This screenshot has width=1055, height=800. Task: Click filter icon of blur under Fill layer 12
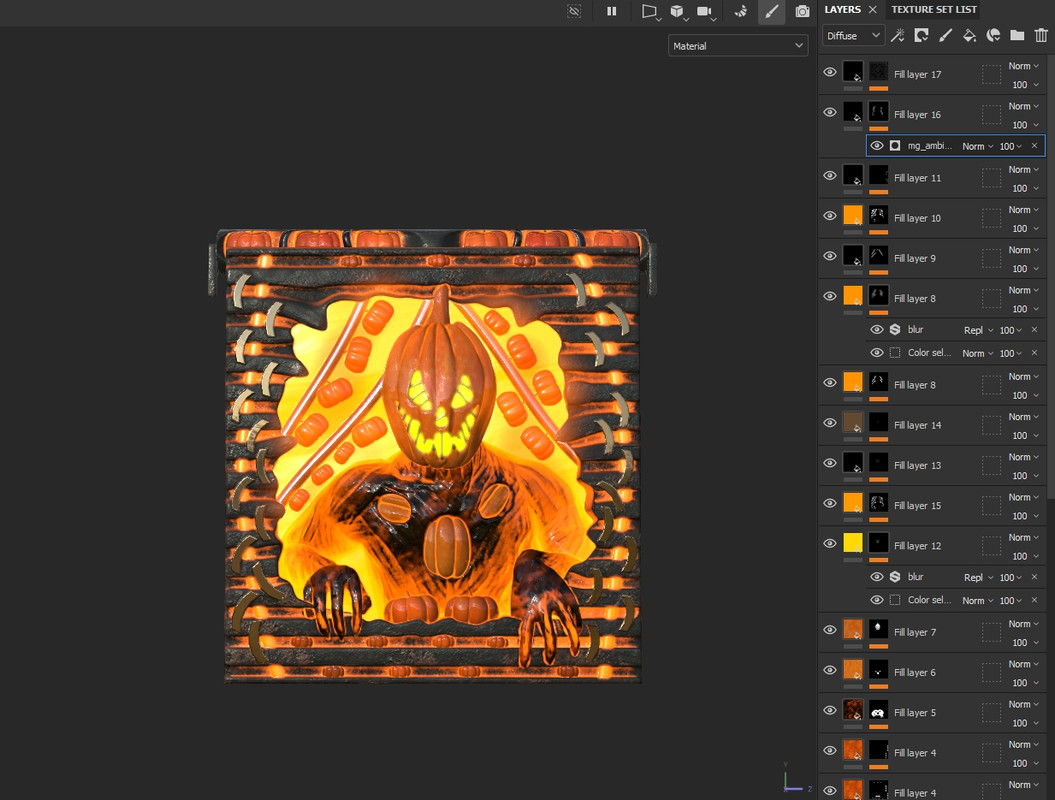point(895,577)
